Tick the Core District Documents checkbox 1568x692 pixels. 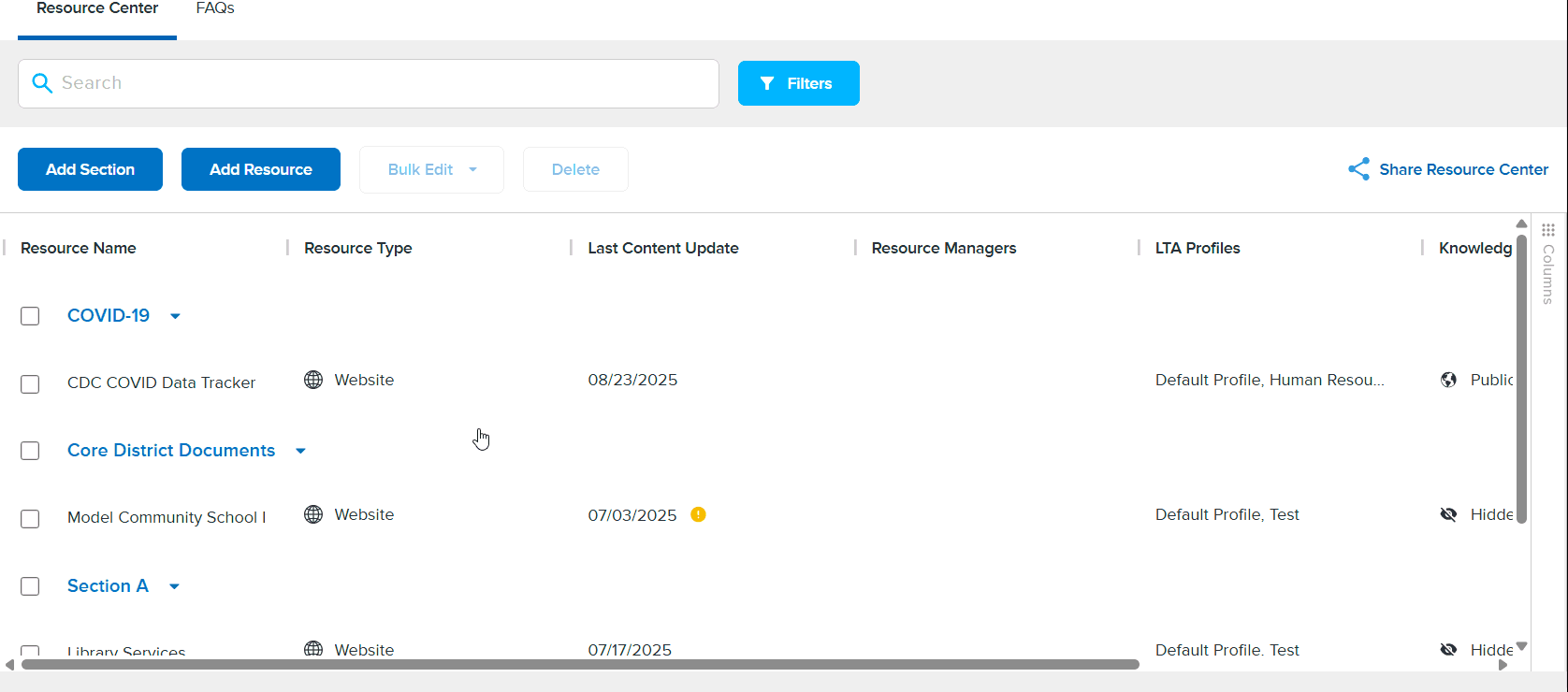click(30, 451)
